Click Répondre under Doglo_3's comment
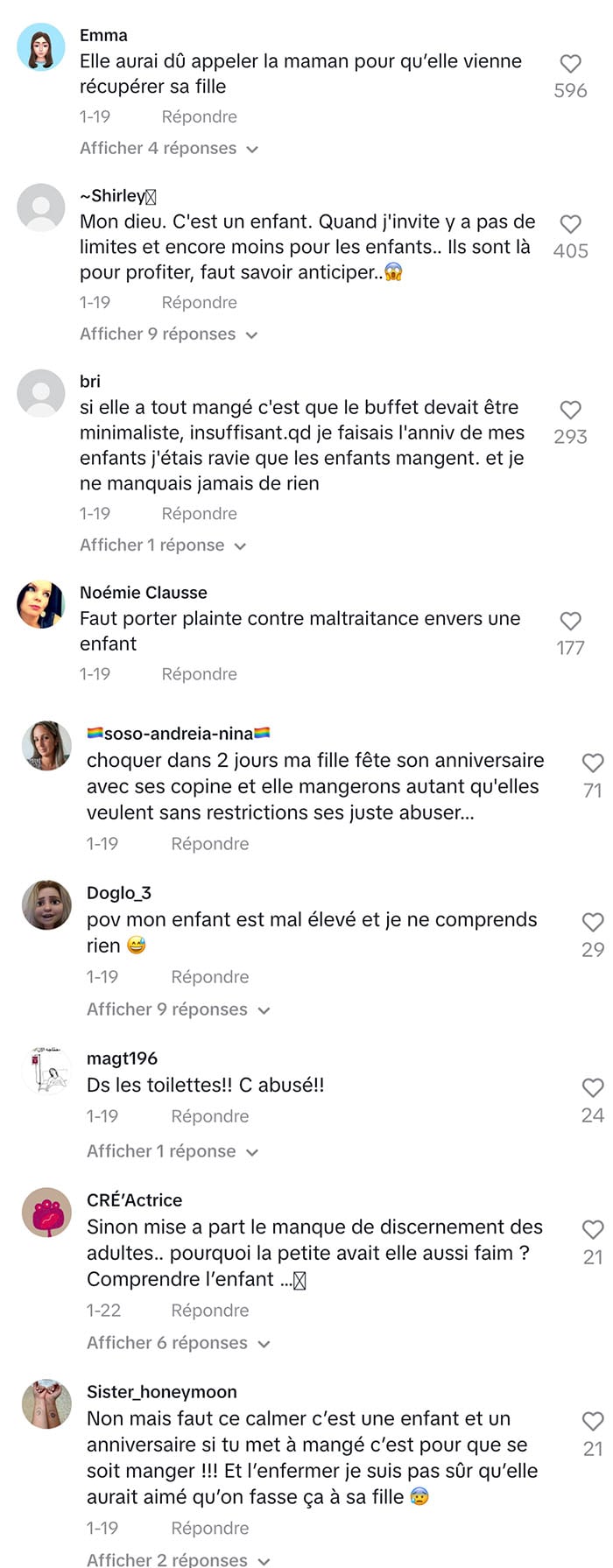 click(x=209, y=977)
